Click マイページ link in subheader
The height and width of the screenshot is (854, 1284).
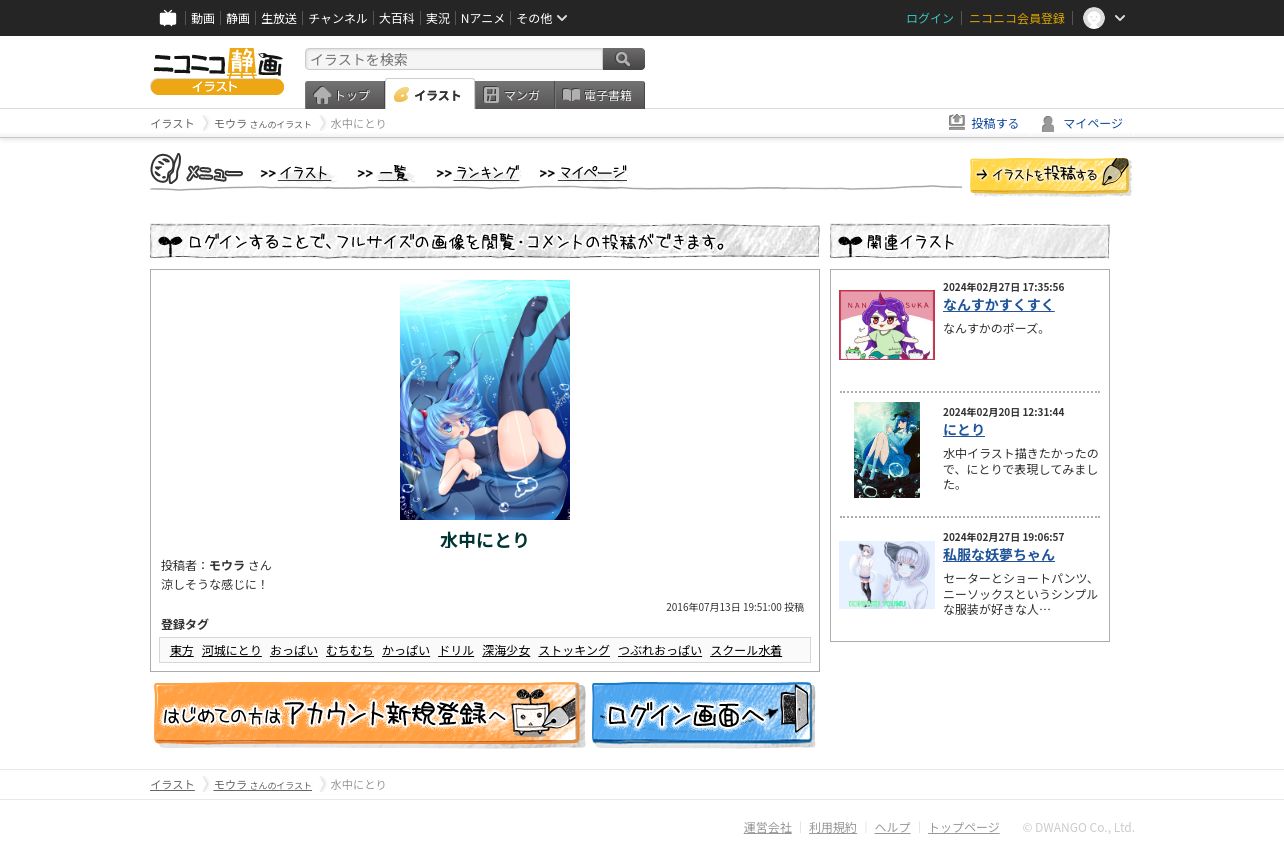1093,124
